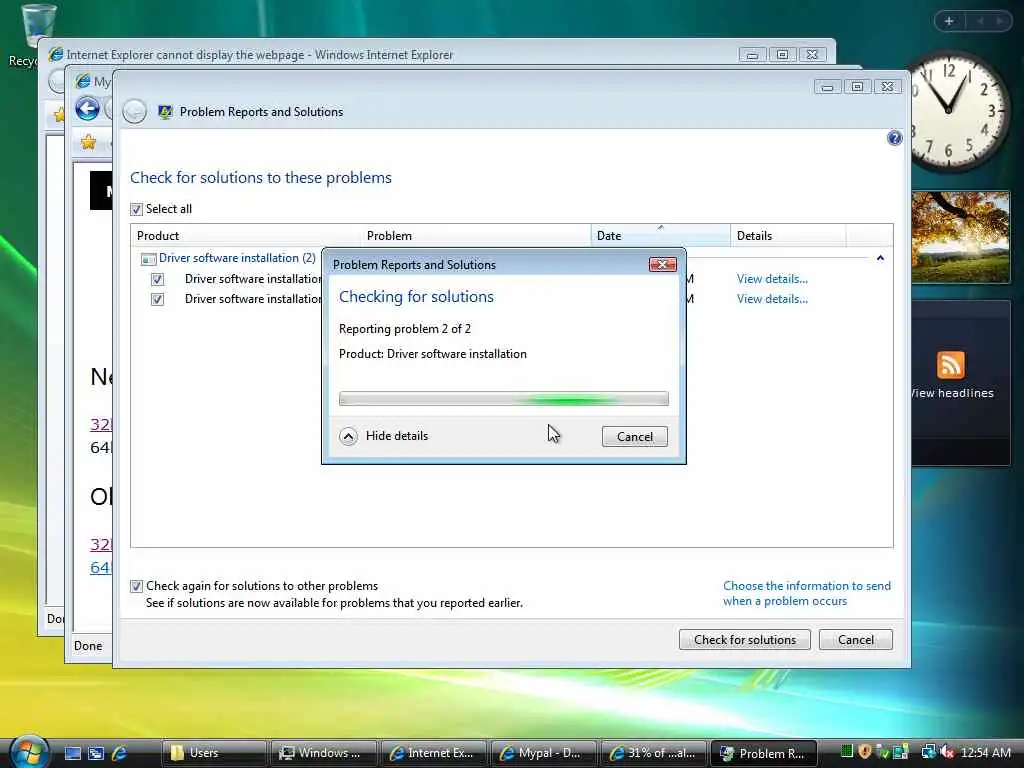The height and width of the screenshot is (768, 1024).
Task: Open Choose the information to send link
Action: [807, 594]
